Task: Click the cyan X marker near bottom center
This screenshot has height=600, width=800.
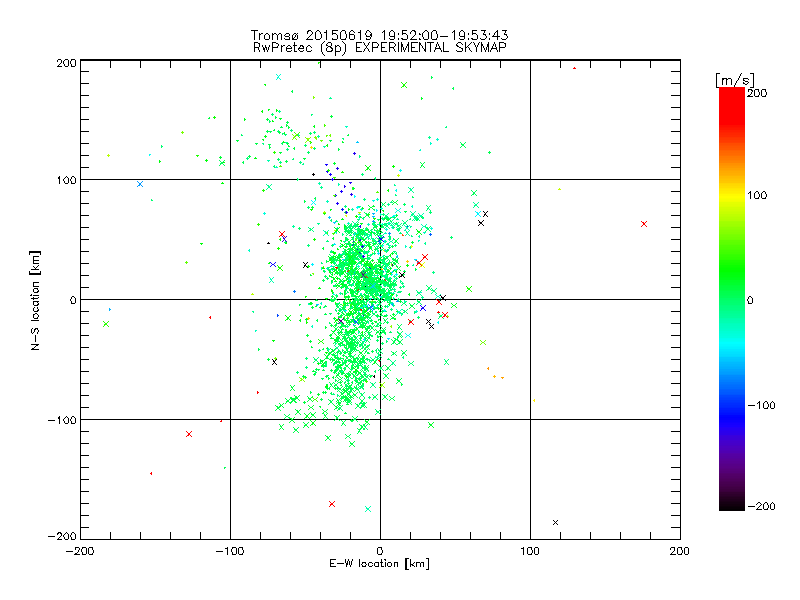Action: pos(368,509)
